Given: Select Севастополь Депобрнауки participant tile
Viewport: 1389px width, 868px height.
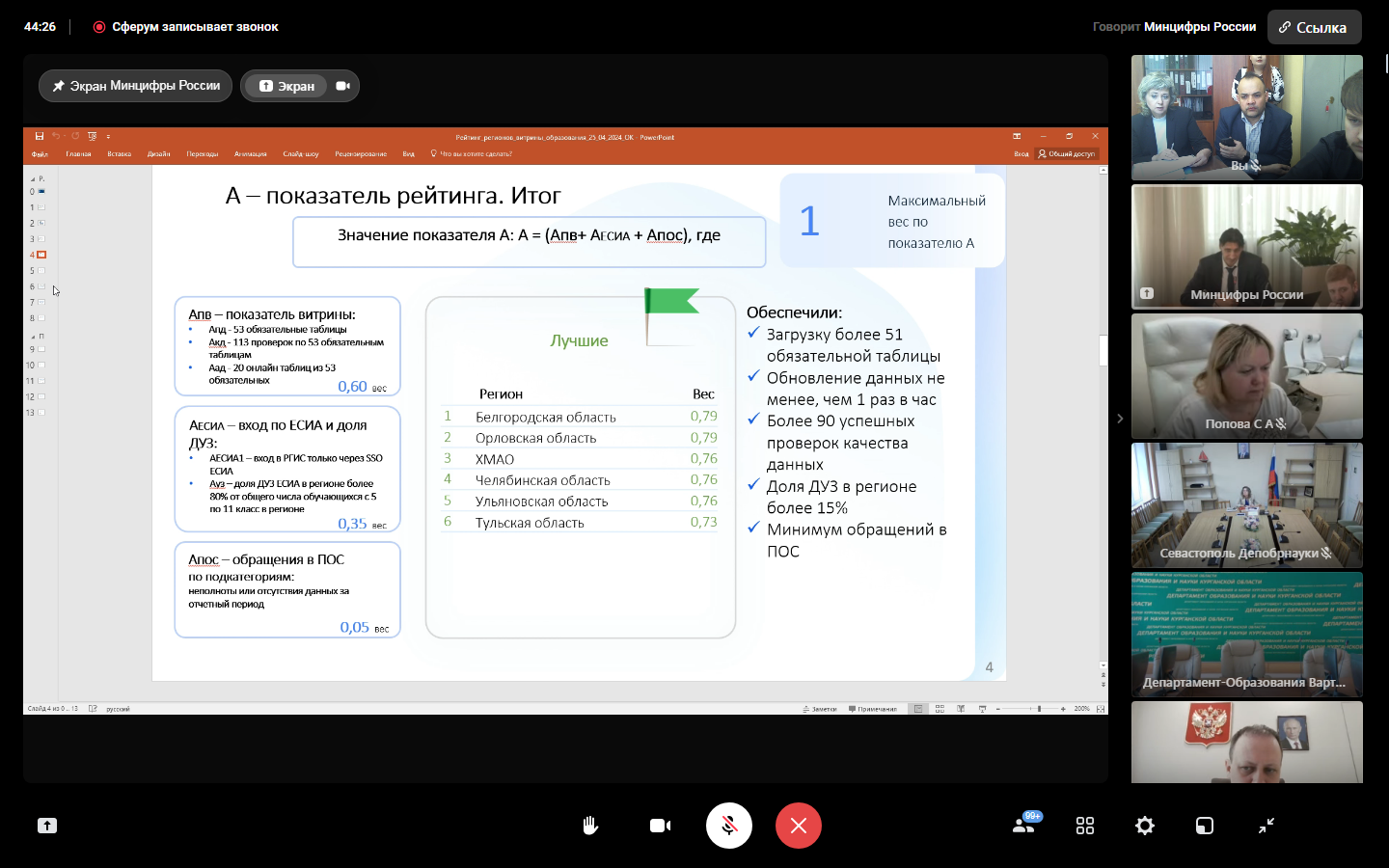Looking at the screenshot, I should tap(1246, 505).
